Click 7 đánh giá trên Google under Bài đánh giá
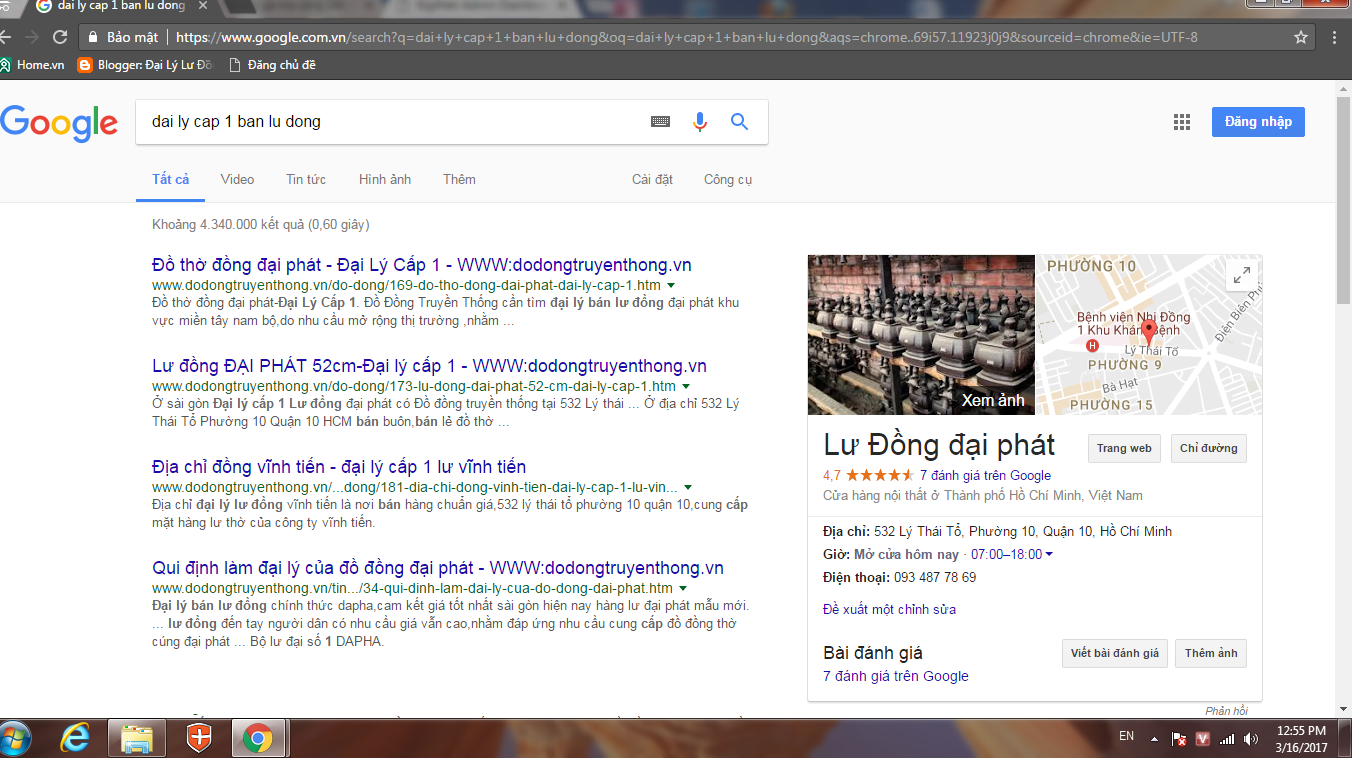 (896, 676)
